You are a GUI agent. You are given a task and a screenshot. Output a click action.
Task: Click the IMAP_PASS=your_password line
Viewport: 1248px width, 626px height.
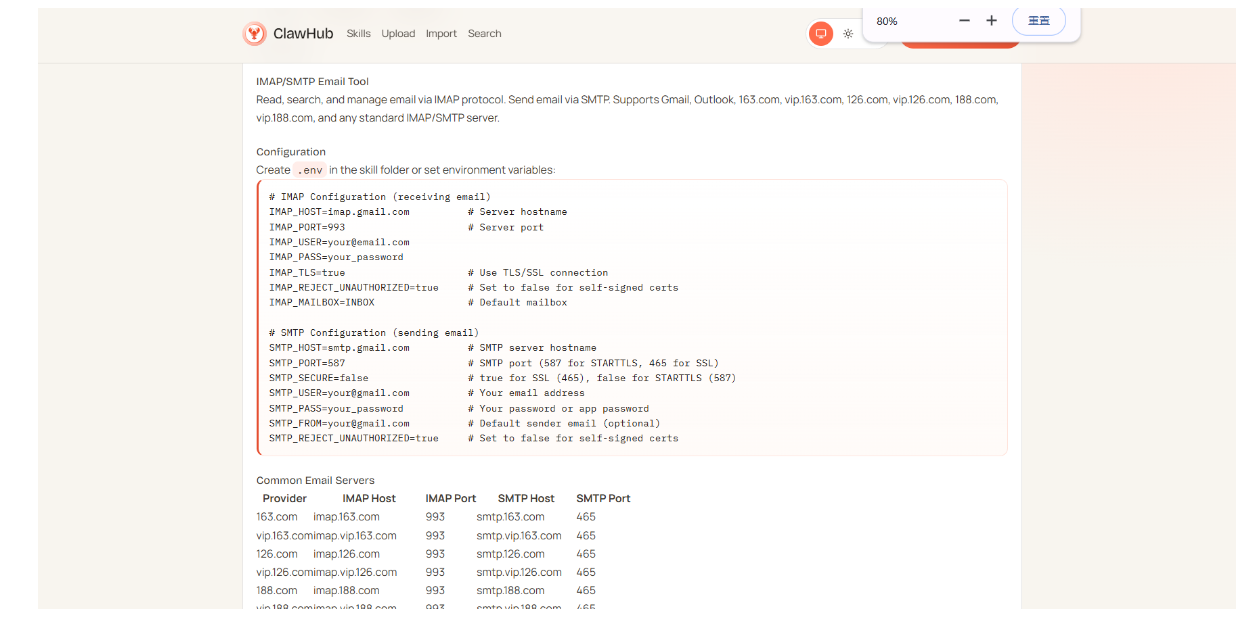tap(336, 257)
